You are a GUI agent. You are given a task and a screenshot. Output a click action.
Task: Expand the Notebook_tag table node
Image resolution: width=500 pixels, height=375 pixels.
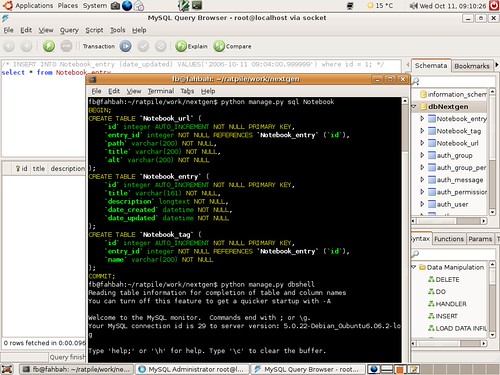[422, 131]
